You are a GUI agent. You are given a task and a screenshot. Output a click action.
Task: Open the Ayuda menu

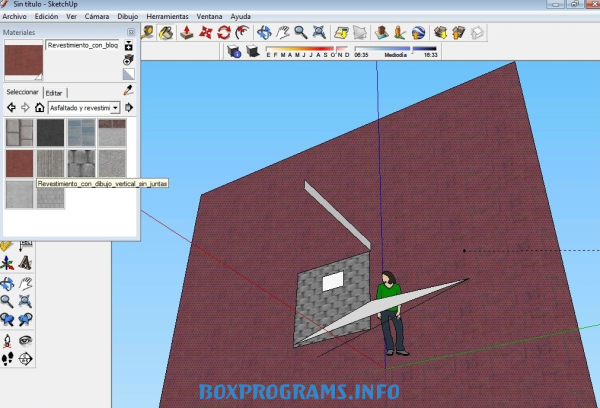240,16
